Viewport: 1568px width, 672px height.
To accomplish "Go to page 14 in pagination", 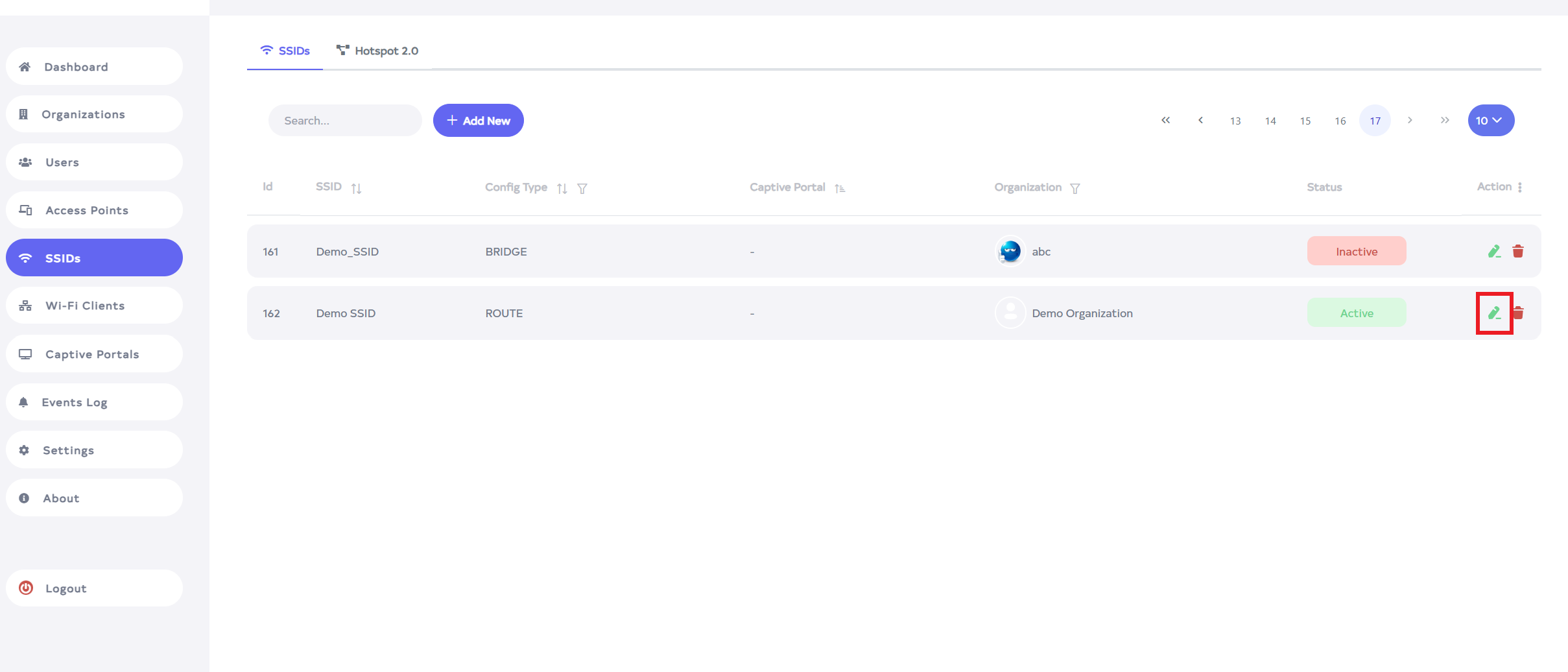I will click(x=1270, y=121).
